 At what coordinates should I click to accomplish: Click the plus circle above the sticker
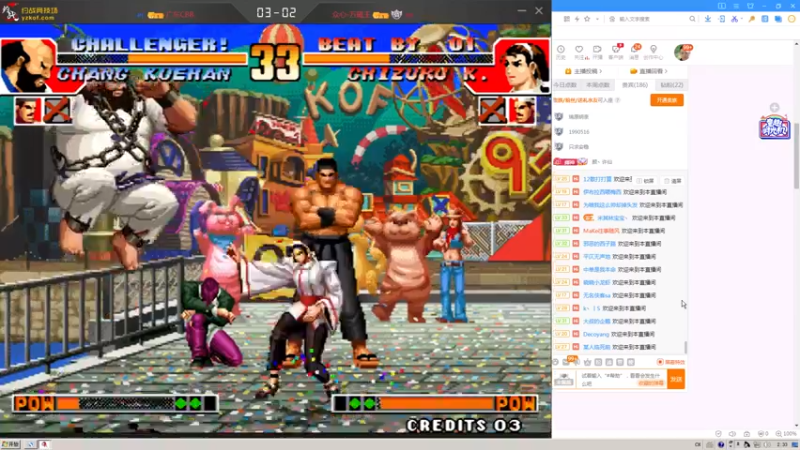click(774, 107)
